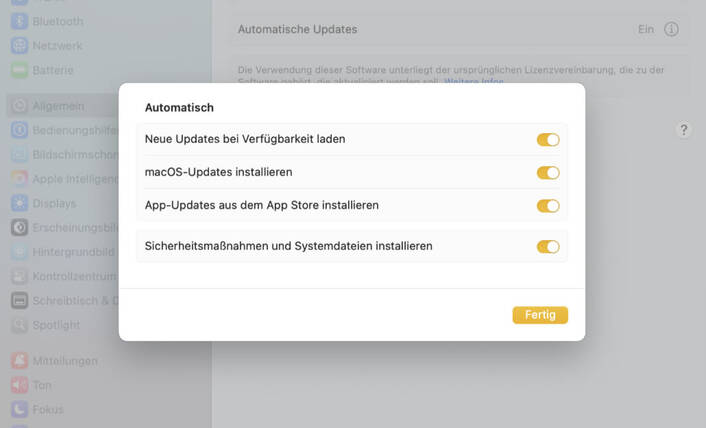Select Batterie icon in sidebar
This screenshot has width=706, height=428.
(19, 70)
